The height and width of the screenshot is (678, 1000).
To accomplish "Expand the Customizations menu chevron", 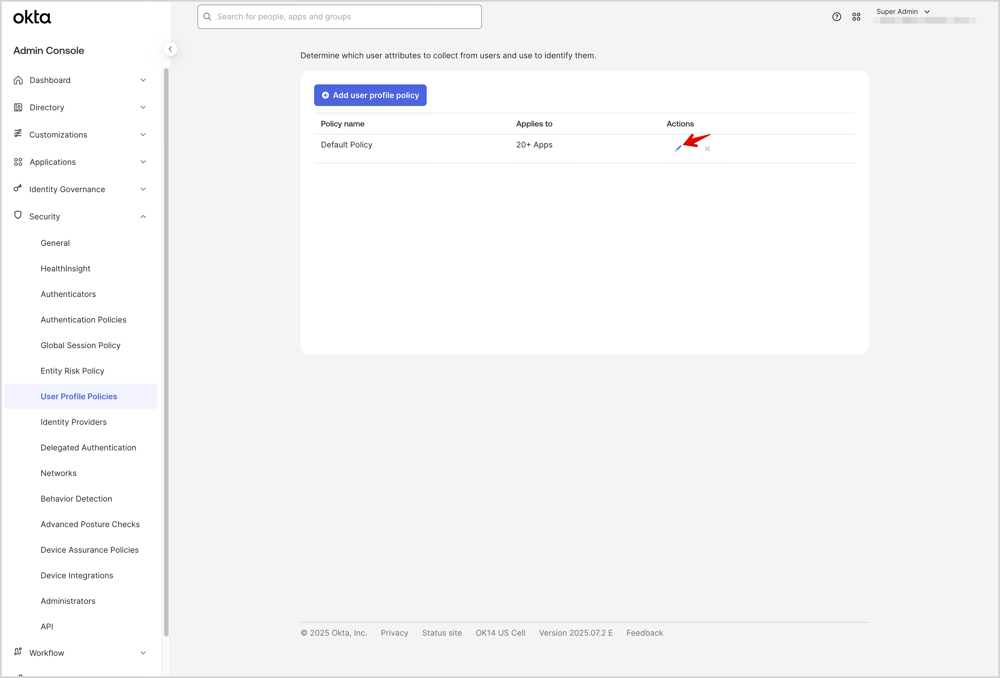I will pyautogui.click(x=143, y=135).
